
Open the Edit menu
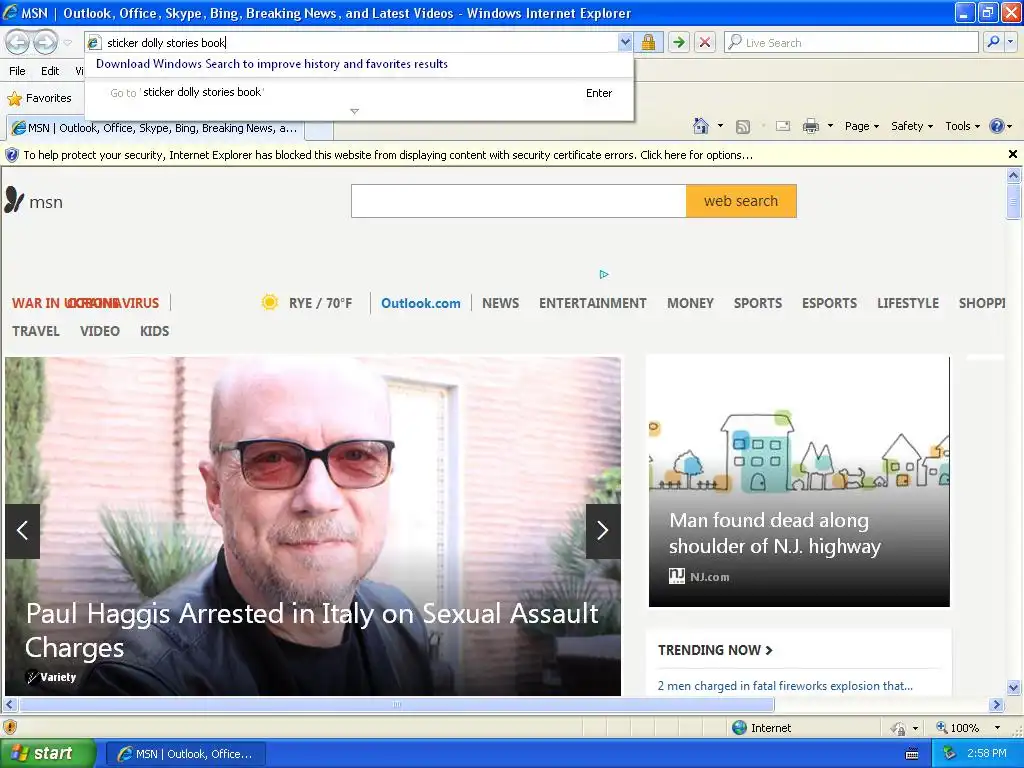pos(50,71)
